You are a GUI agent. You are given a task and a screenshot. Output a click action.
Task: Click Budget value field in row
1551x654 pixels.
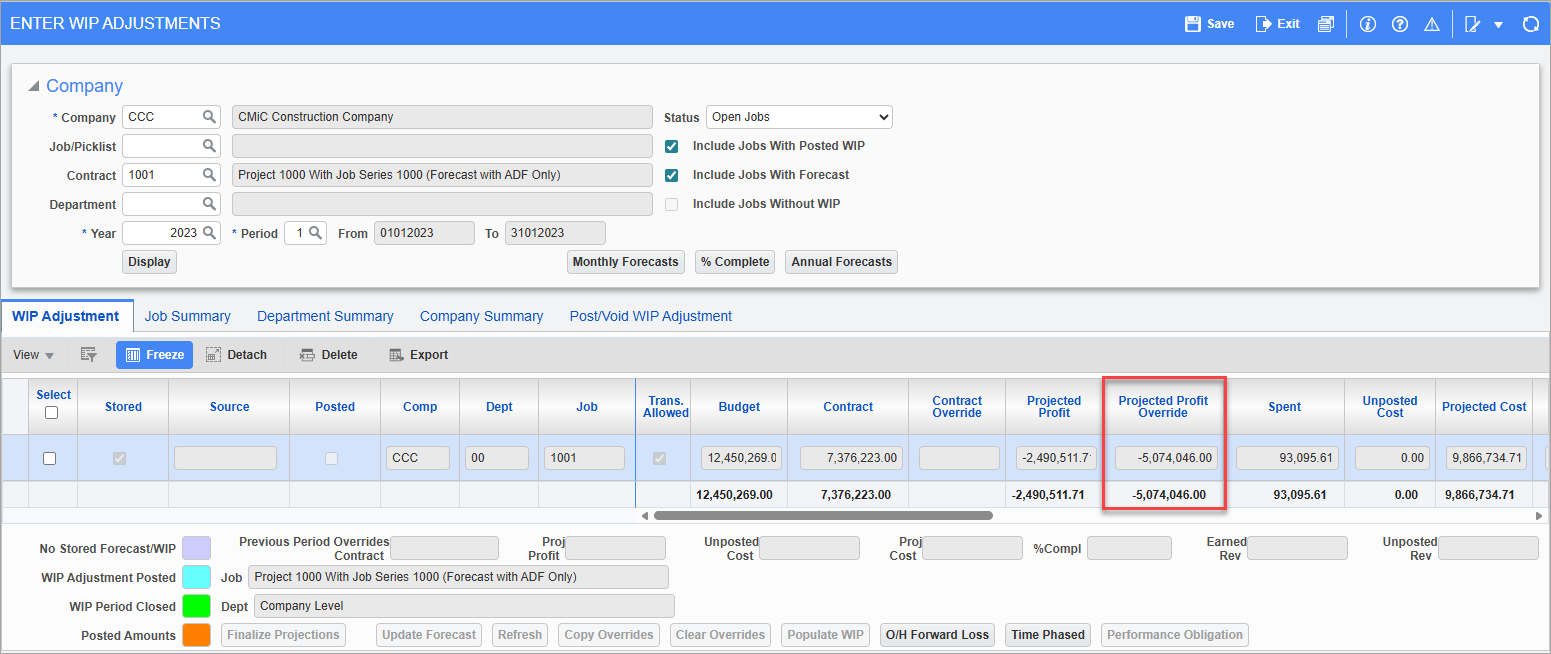[741, 458]
